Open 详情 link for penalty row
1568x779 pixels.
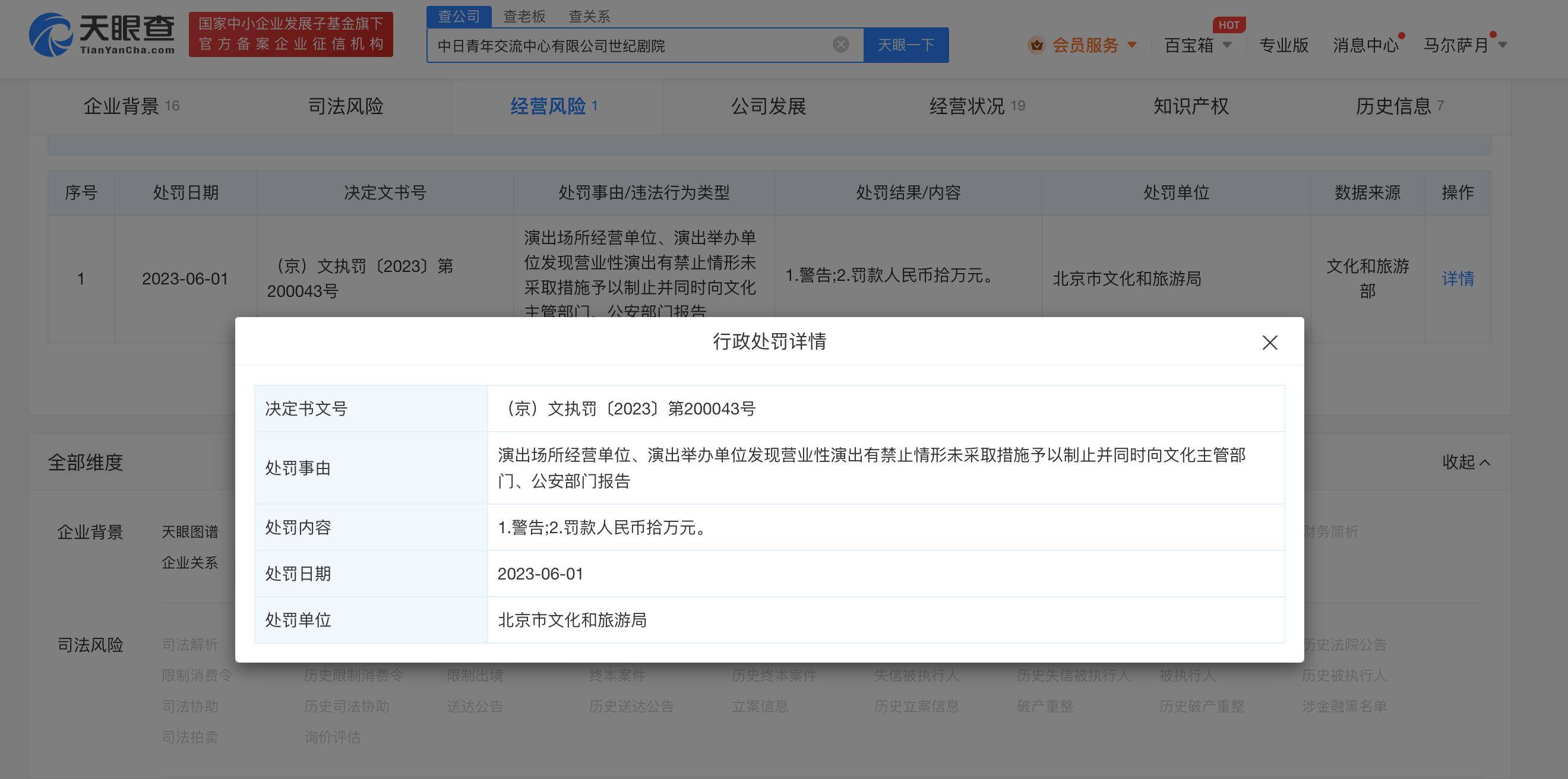tap(1458, 278)
